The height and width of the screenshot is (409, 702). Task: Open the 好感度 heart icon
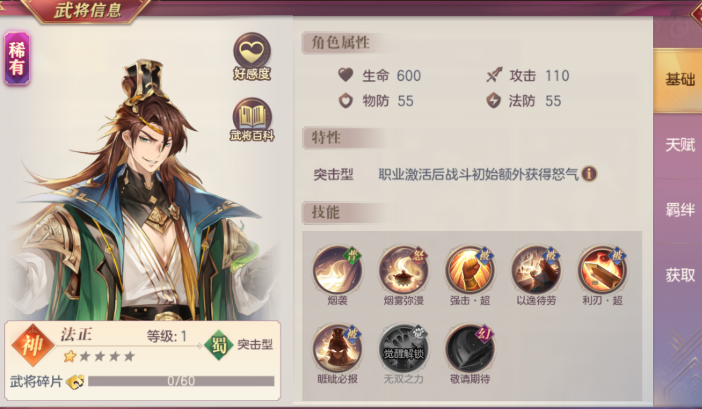click(252, 55)
